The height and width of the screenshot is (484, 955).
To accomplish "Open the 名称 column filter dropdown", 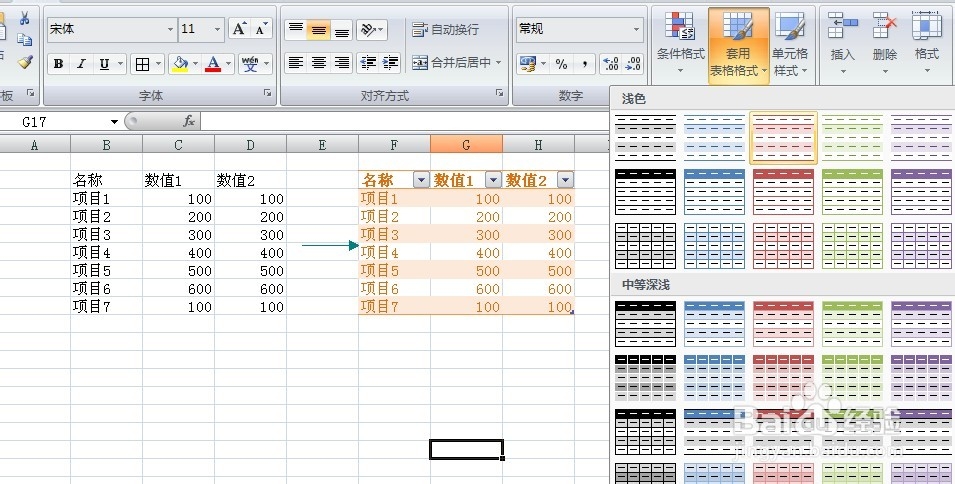I will (x=421, y=180).
